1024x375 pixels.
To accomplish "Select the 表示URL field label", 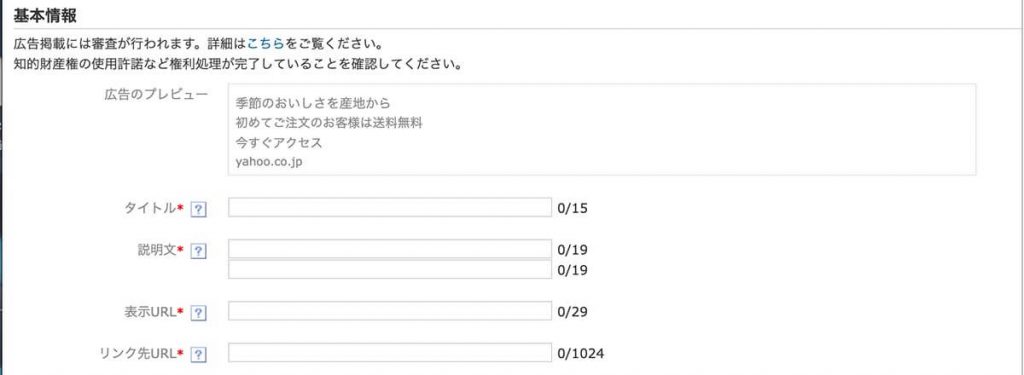I will 150,312.
